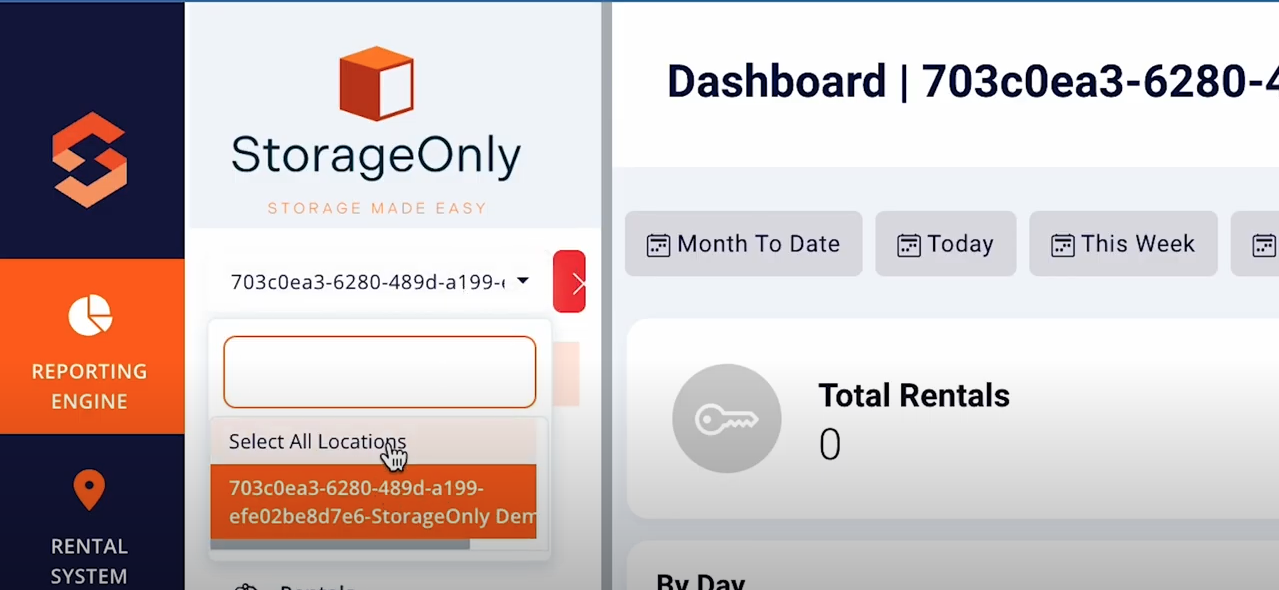The height and width of the screenshot is (590, 1279).
Task: Filter the dashboard by Today
Action: click(945, 244)
